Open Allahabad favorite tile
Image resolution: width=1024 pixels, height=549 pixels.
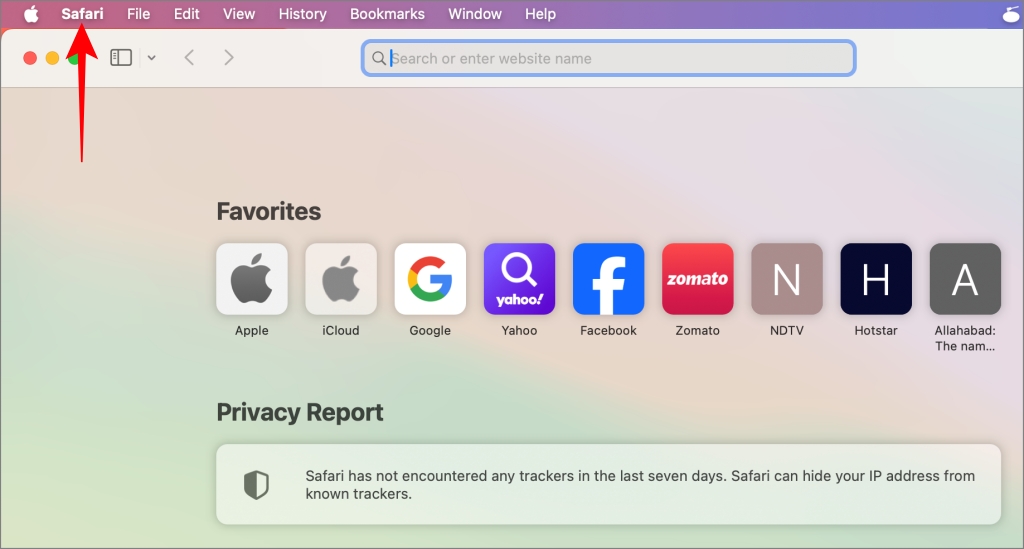pos(965,279)
